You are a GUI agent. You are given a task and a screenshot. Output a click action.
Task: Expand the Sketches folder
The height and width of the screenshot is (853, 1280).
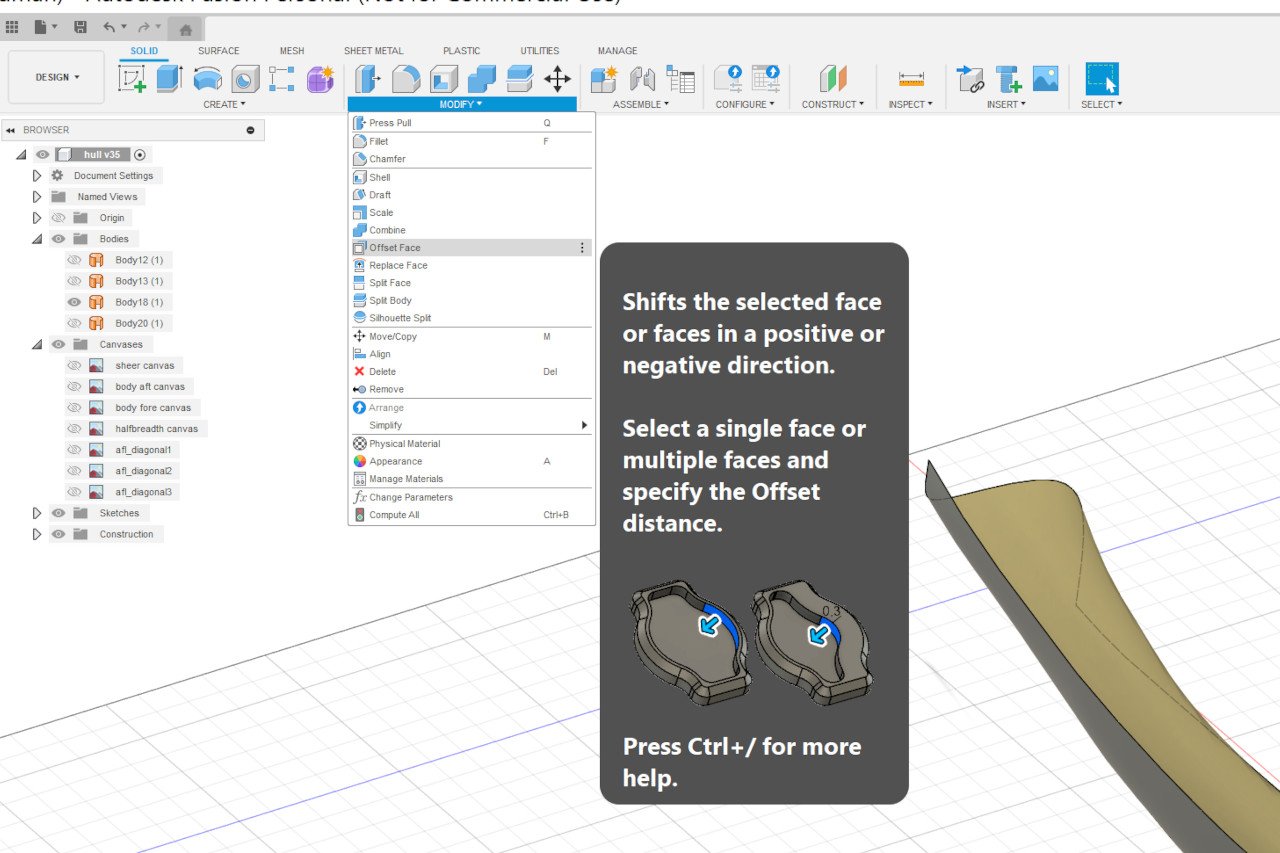tap(37, 513)
